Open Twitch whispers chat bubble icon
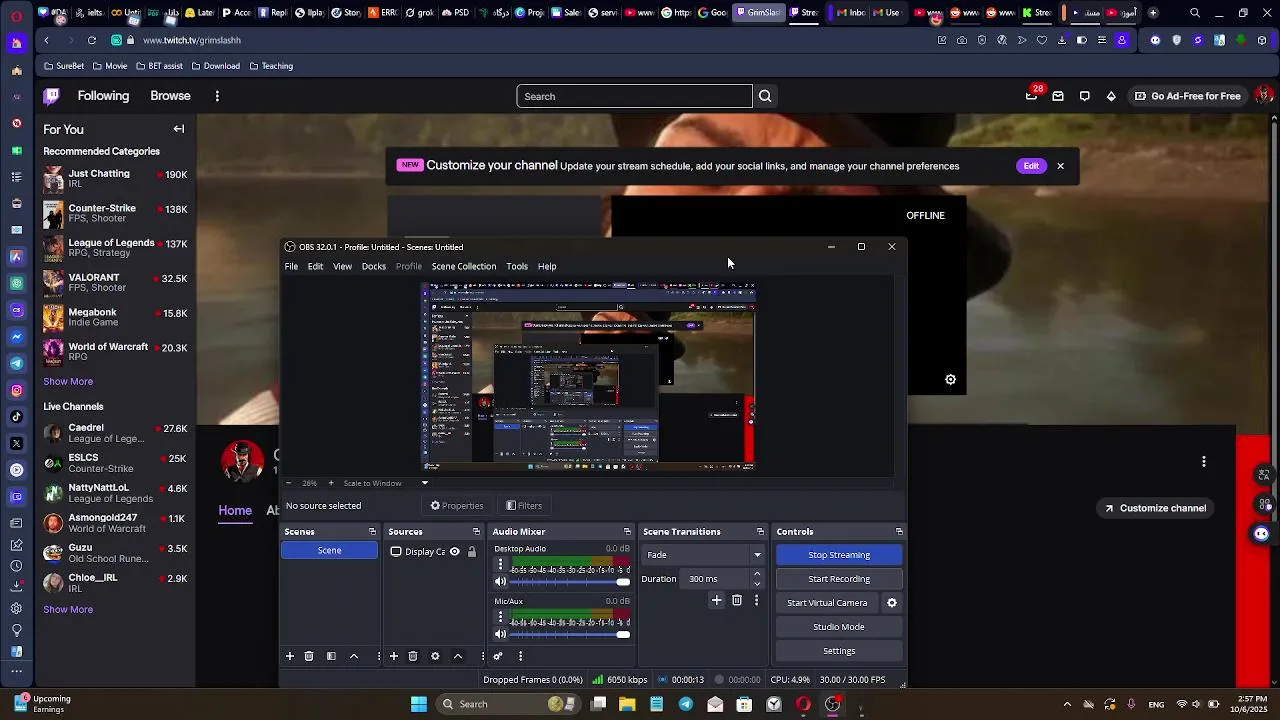This screenshot has width=1280, height=720. 1085,96
